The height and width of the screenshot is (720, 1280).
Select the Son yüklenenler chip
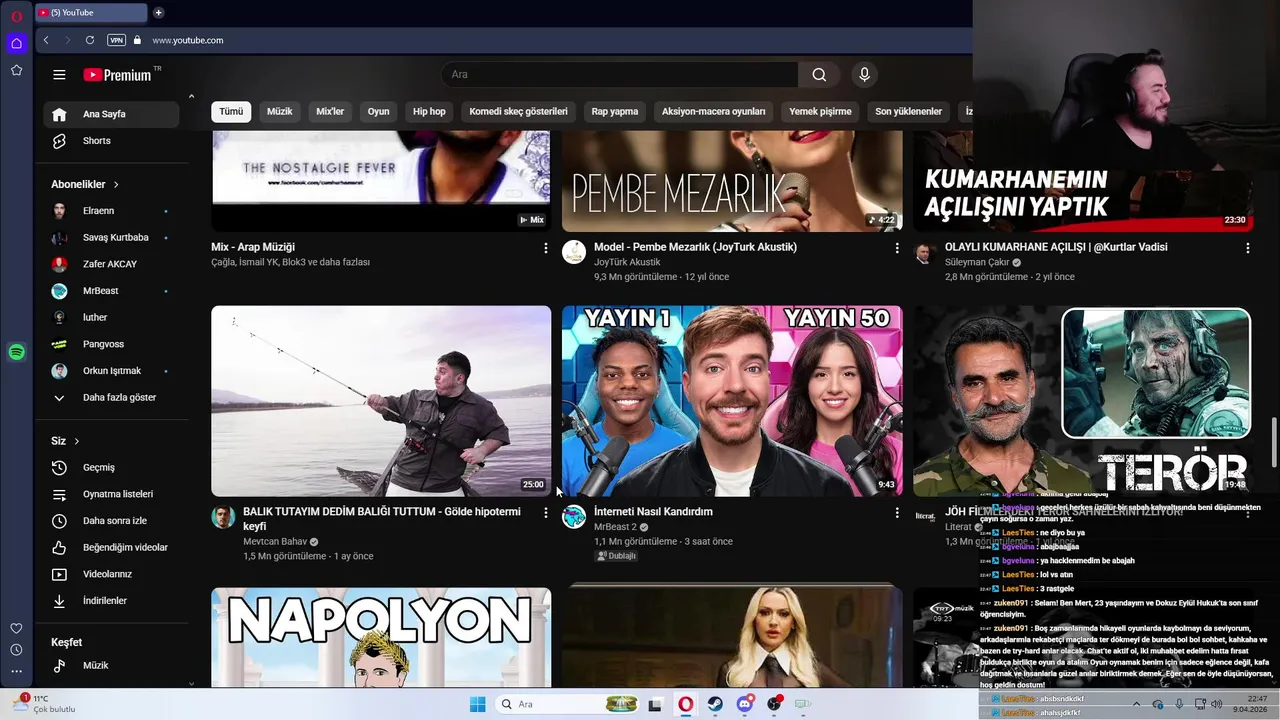tap(908, 112)
